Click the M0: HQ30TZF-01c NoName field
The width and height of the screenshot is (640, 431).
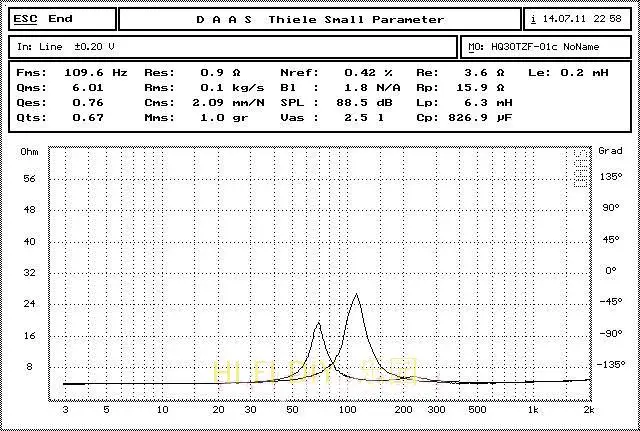point(546,47)
